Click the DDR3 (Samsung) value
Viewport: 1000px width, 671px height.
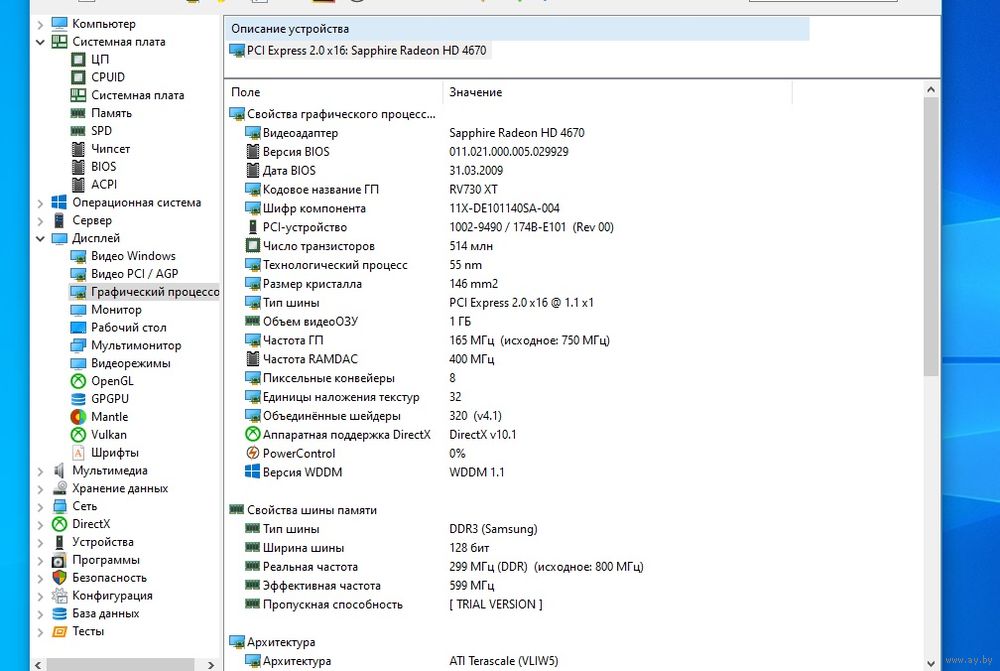click(493, 529)
